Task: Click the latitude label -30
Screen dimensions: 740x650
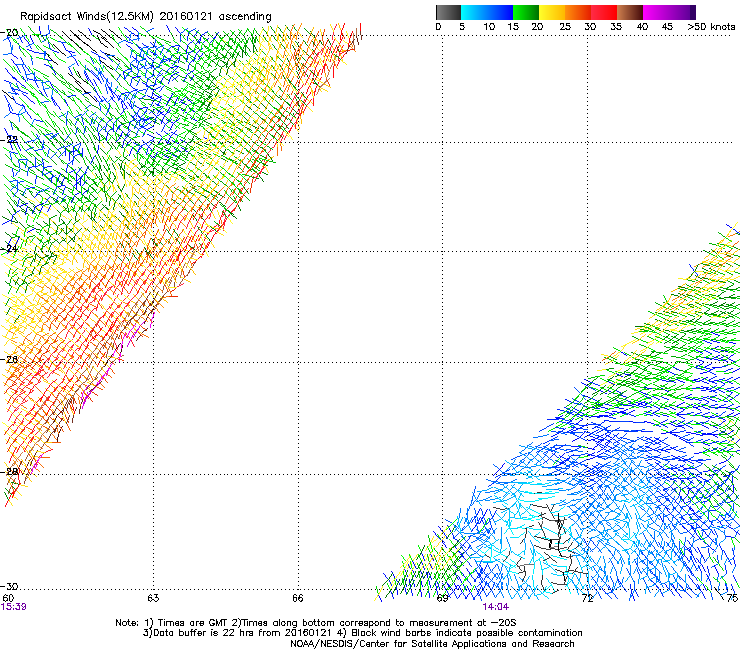Action: [x=10, y=587]
